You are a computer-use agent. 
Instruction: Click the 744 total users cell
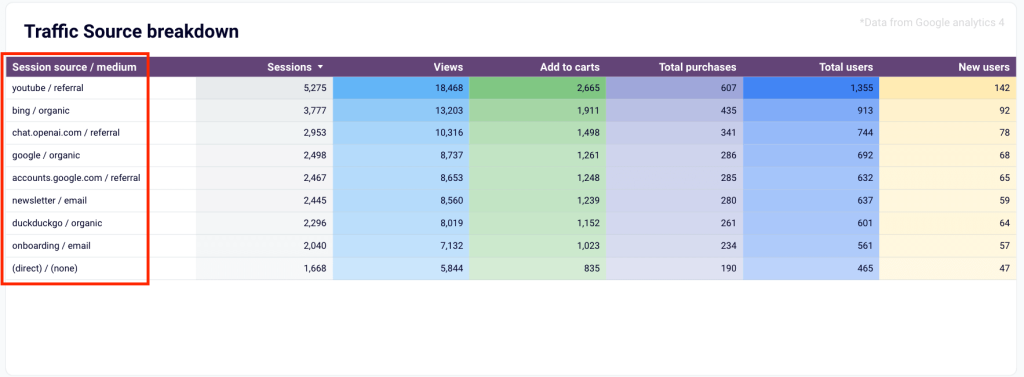click(811, 133)
